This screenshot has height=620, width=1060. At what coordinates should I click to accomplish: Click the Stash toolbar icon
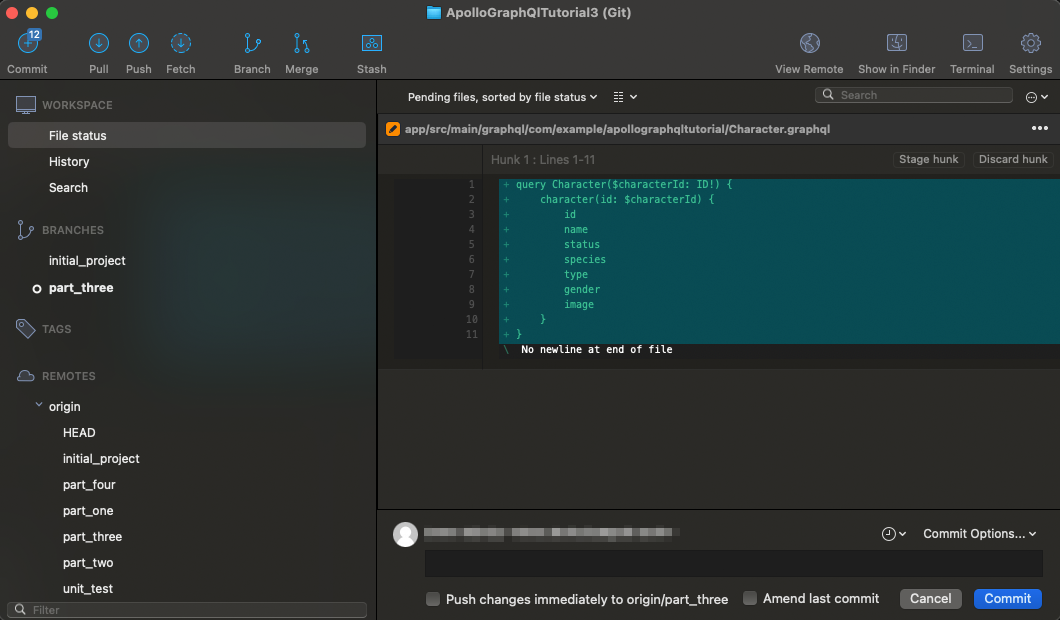point(372,43)
